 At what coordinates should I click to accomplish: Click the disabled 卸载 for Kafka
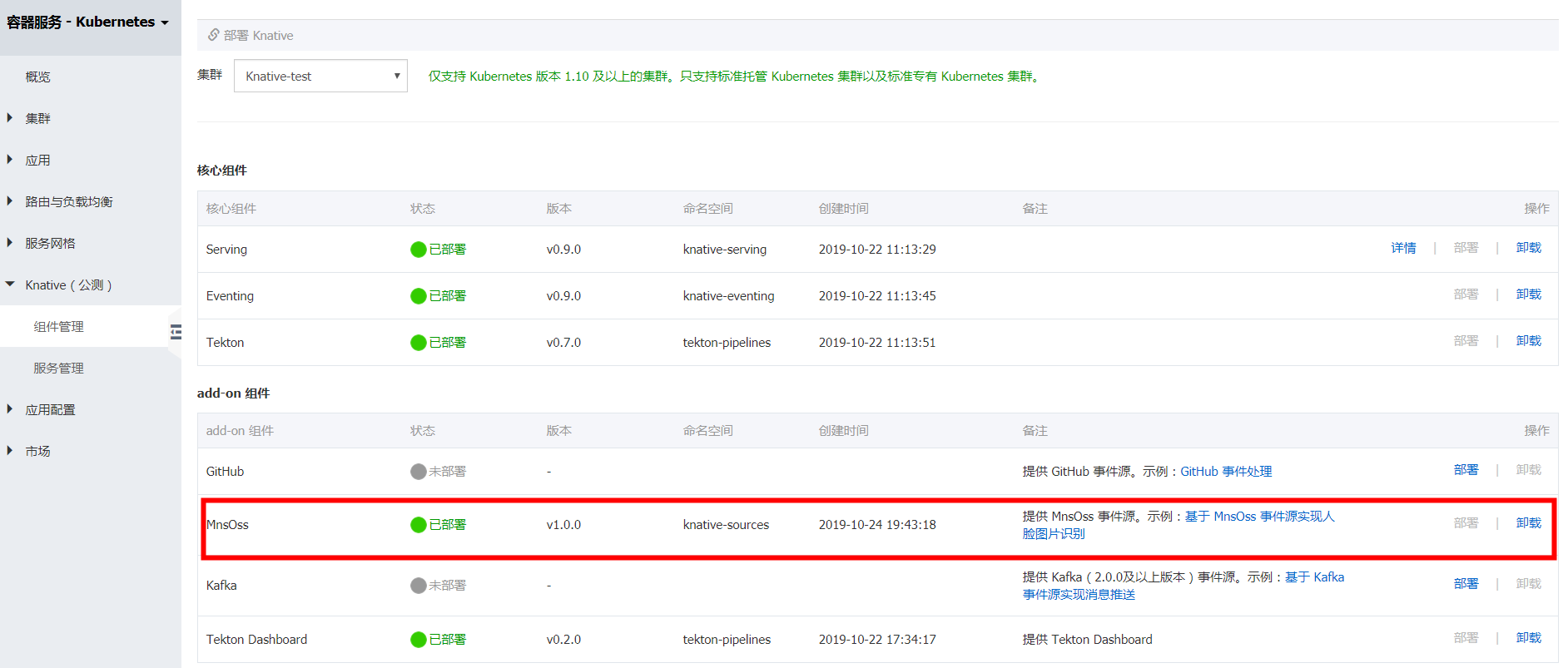pyautogui.click(x=1529, y=584)
